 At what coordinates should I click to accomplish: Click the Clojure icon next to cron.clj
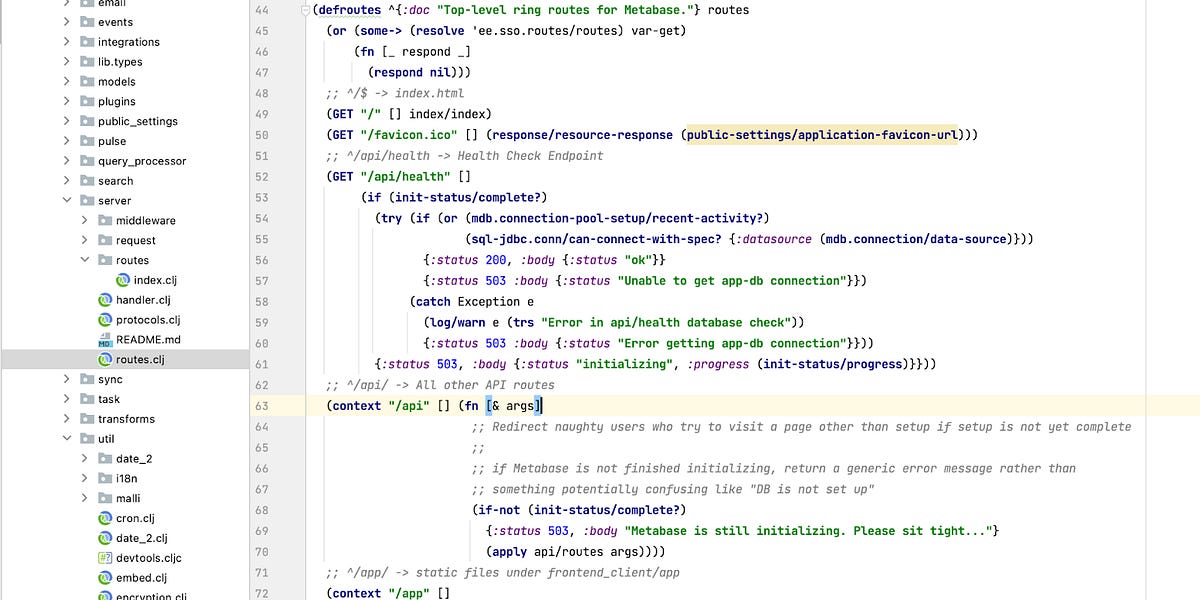pos(105,518)
